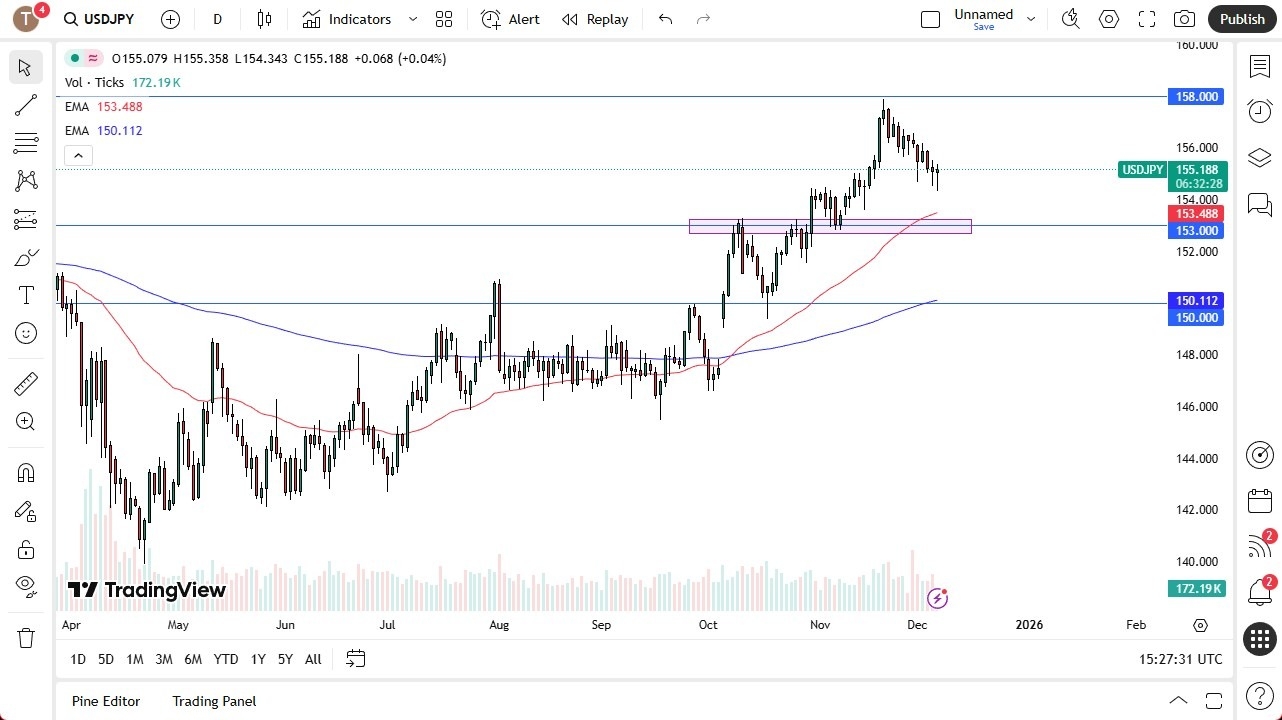Select the Measure ruler tool
Viewport: 1282px width, 720px height.
(25, 383)
